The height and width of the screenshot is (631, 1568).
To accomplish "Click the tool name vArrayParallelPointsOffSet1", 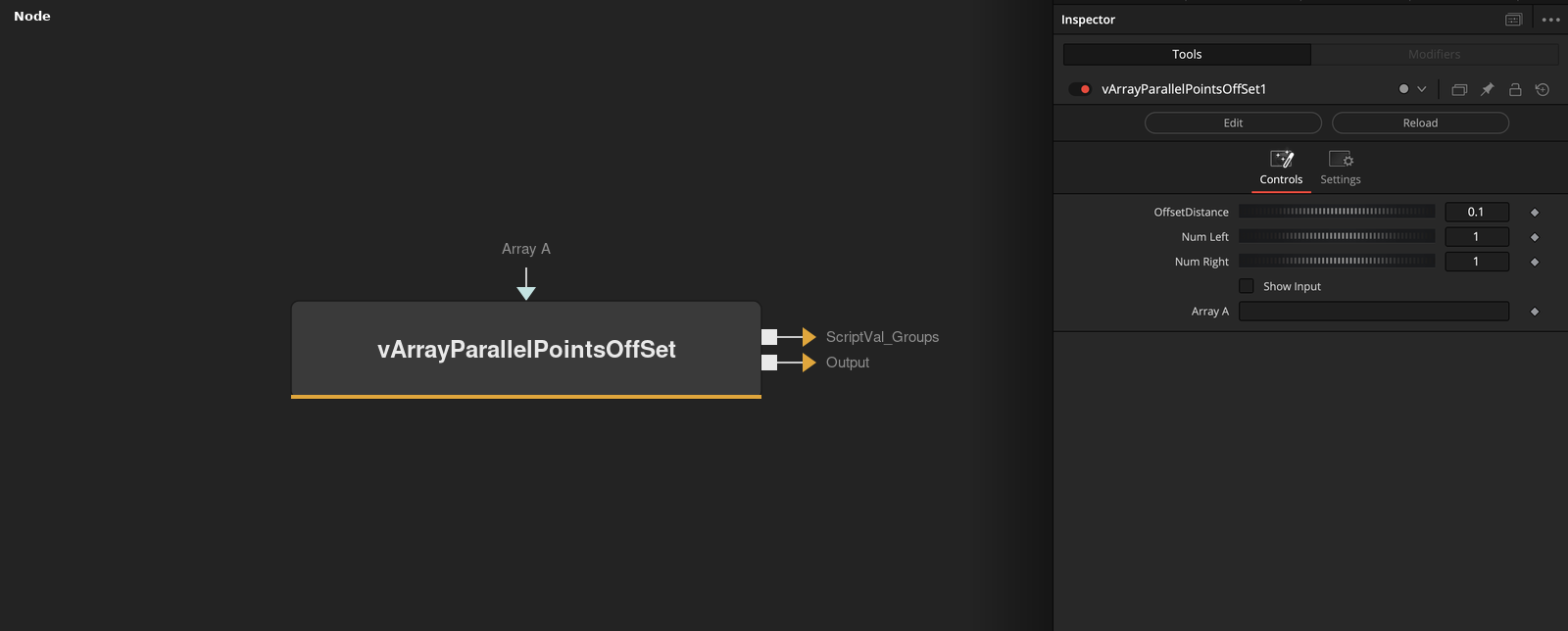I will pyautogui.click(x=1184, y=89).
